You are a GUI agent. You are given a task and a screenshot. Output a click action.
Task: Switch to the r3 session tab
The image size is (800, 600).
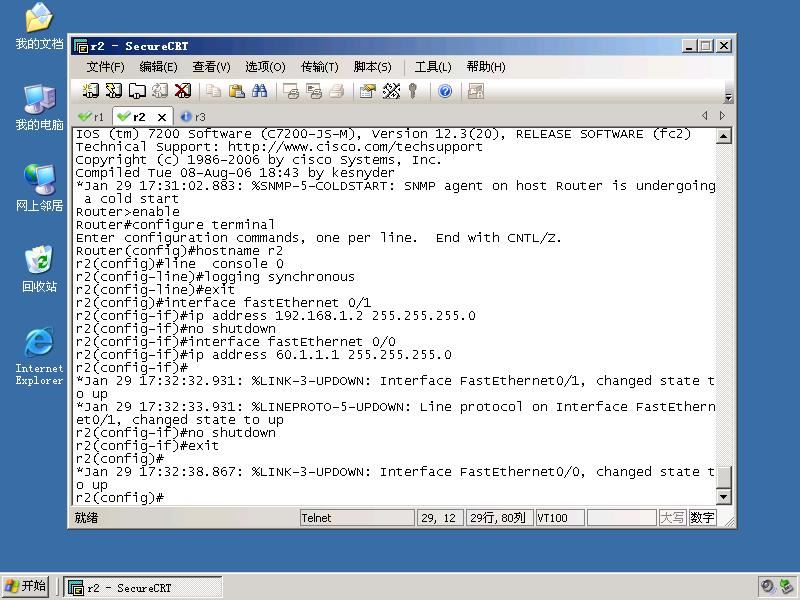[x=193, y=117]
